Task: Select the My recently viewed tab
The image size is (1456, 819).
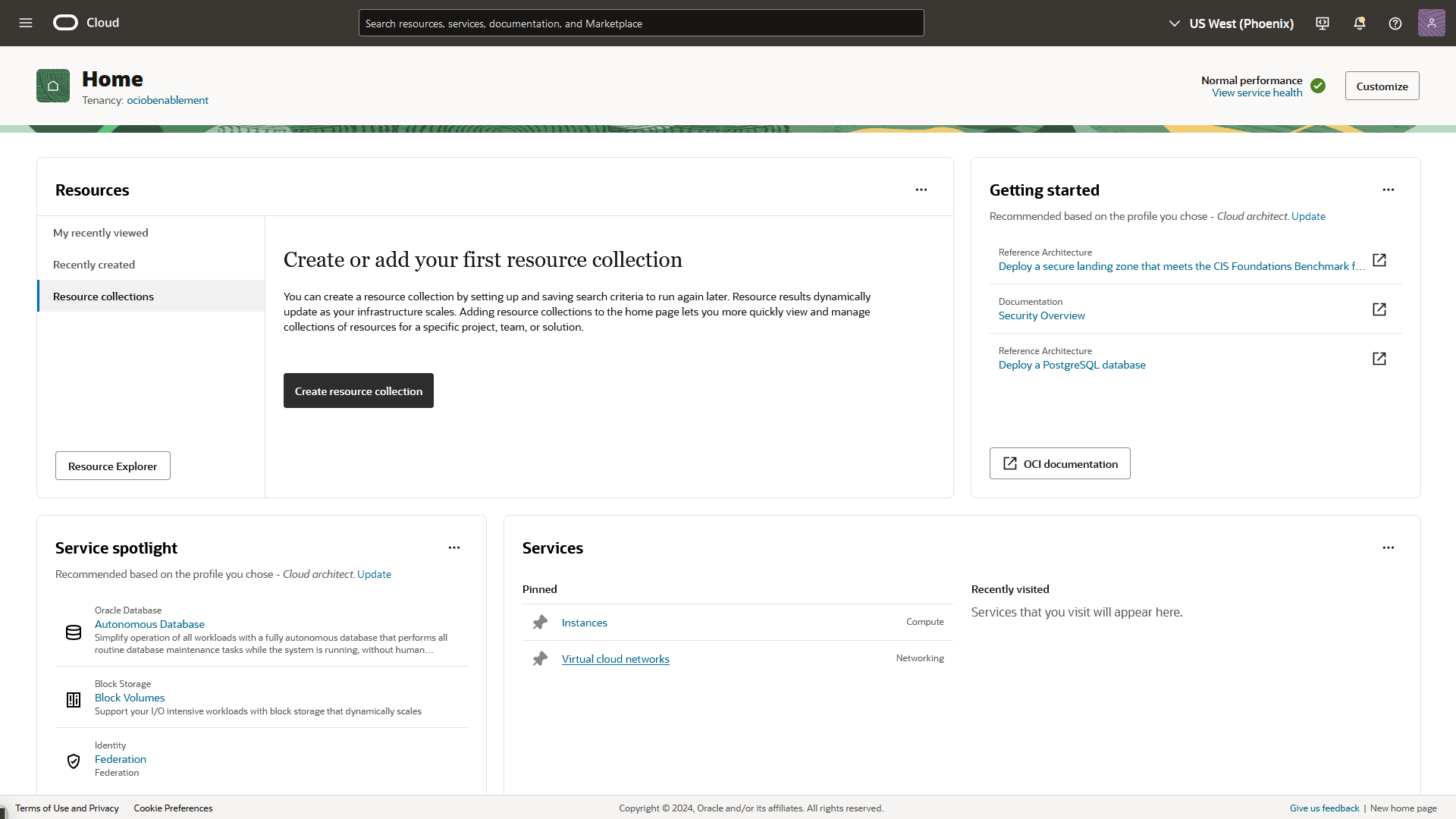Action: (x=101, y=233)
